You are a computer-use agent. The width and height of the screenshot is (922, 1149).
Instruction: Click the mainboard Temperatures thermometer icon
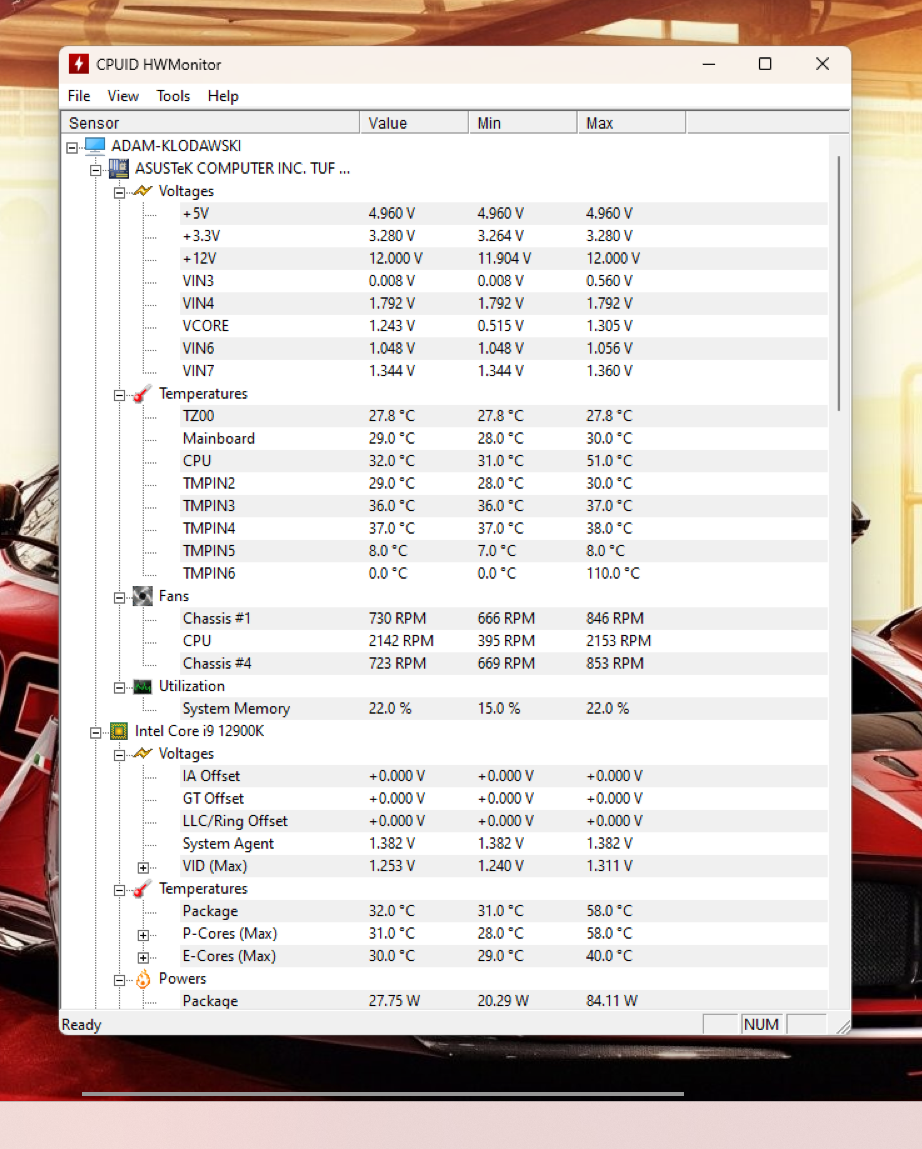(142, 394)
